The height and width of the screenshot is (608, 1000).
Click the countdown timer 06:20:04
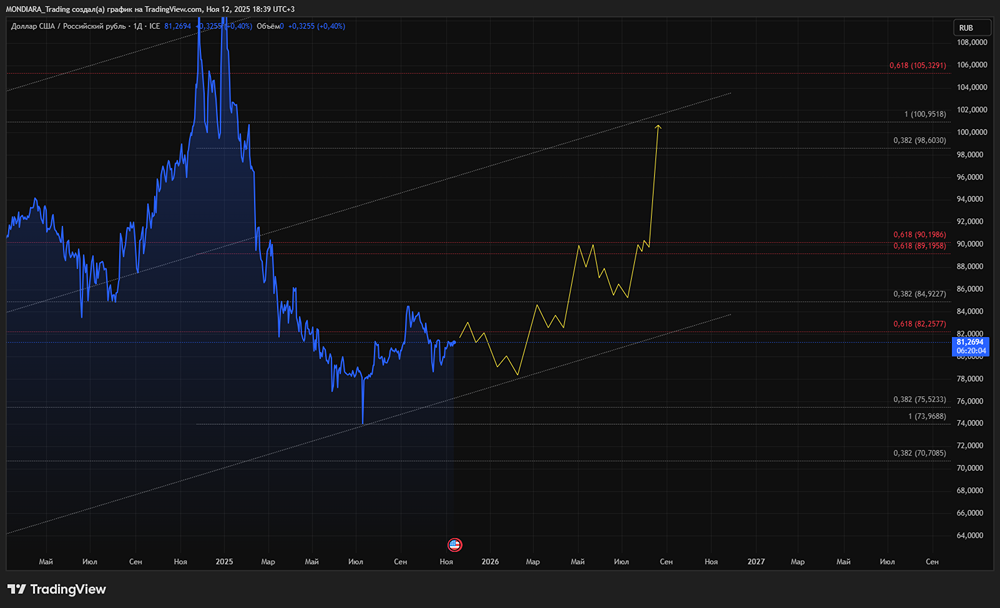point(970,351)
